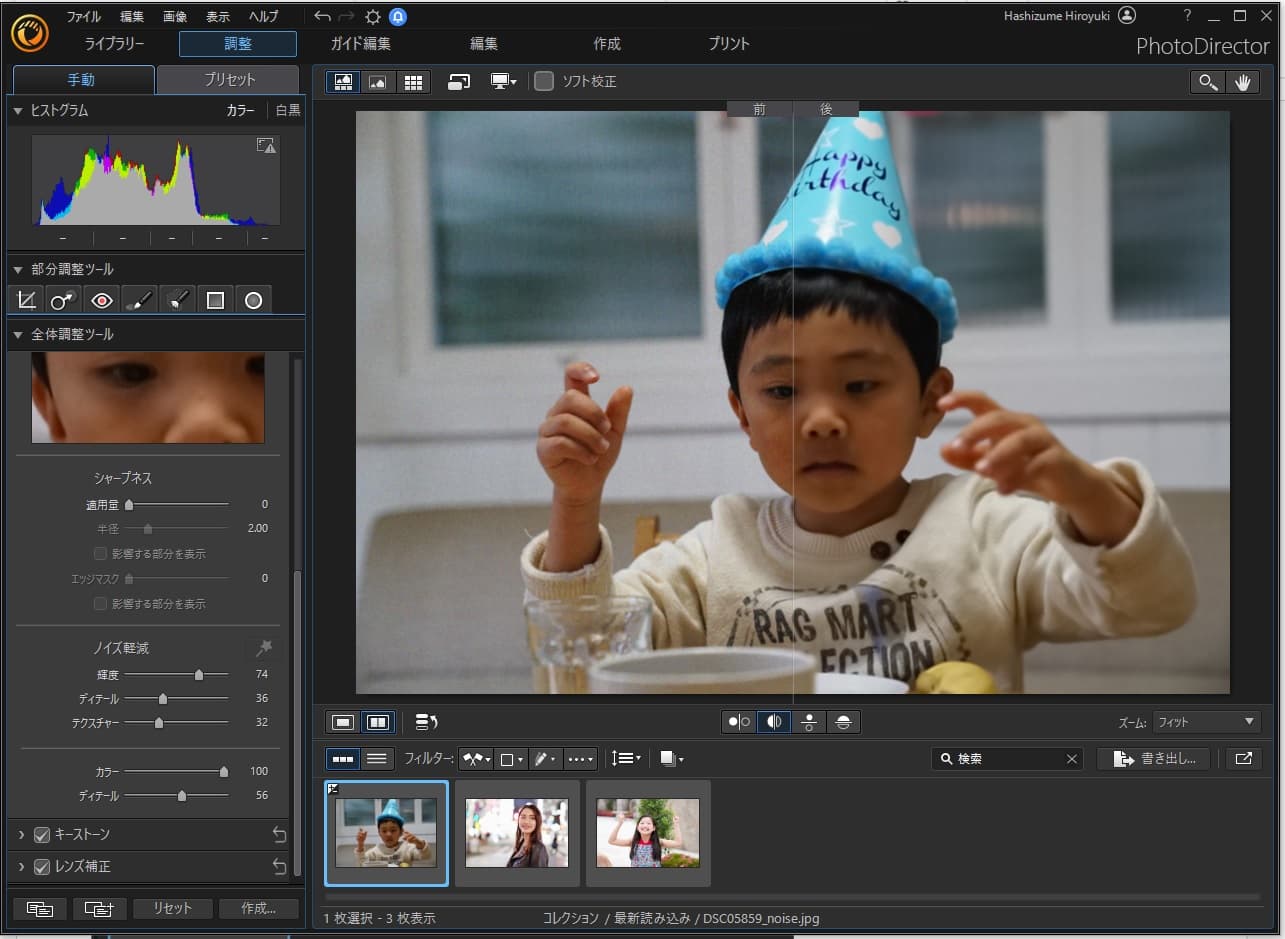Click the 書き出し export button
The width and height of the screenshot is (1285, 939).
click(1153, 758)
